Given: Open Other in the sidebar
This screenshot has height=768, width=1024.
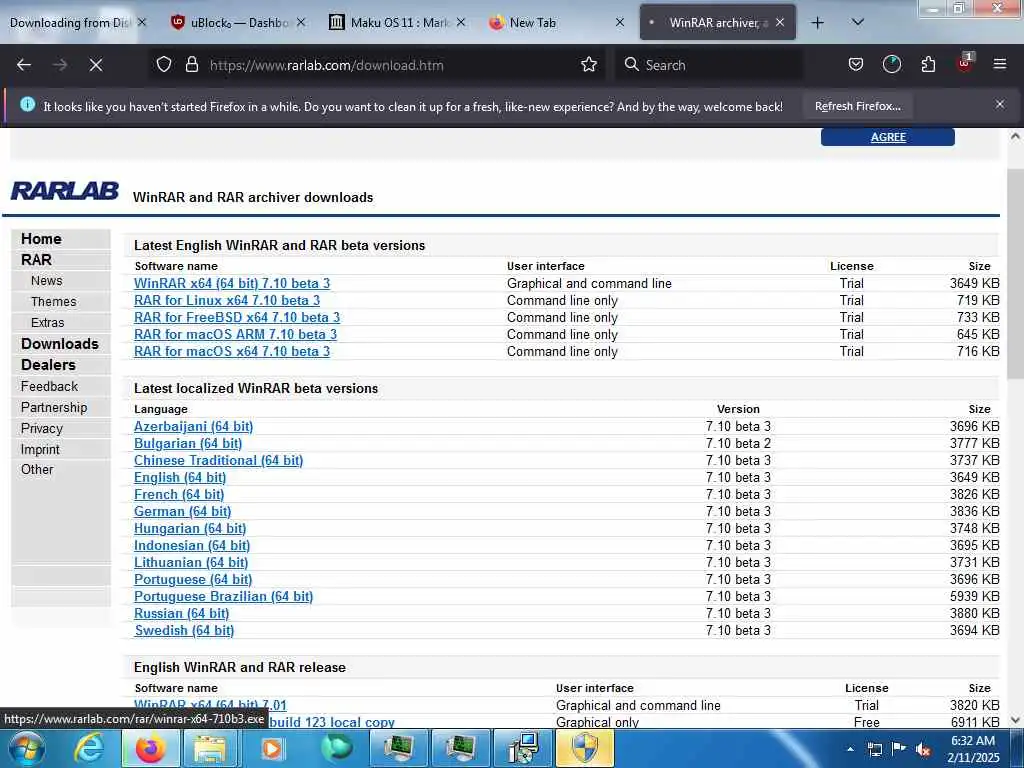Looking at the screenshot, I should pyautogui.click(x=37, y=470).
